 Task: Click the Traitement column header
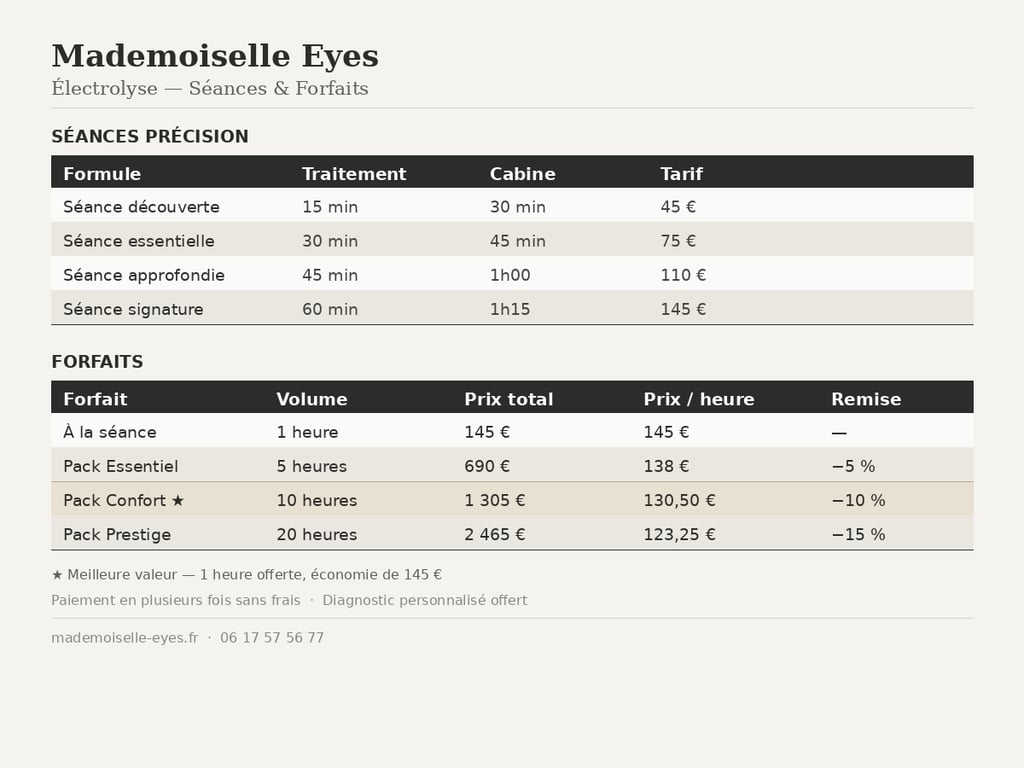click(354, 174)
